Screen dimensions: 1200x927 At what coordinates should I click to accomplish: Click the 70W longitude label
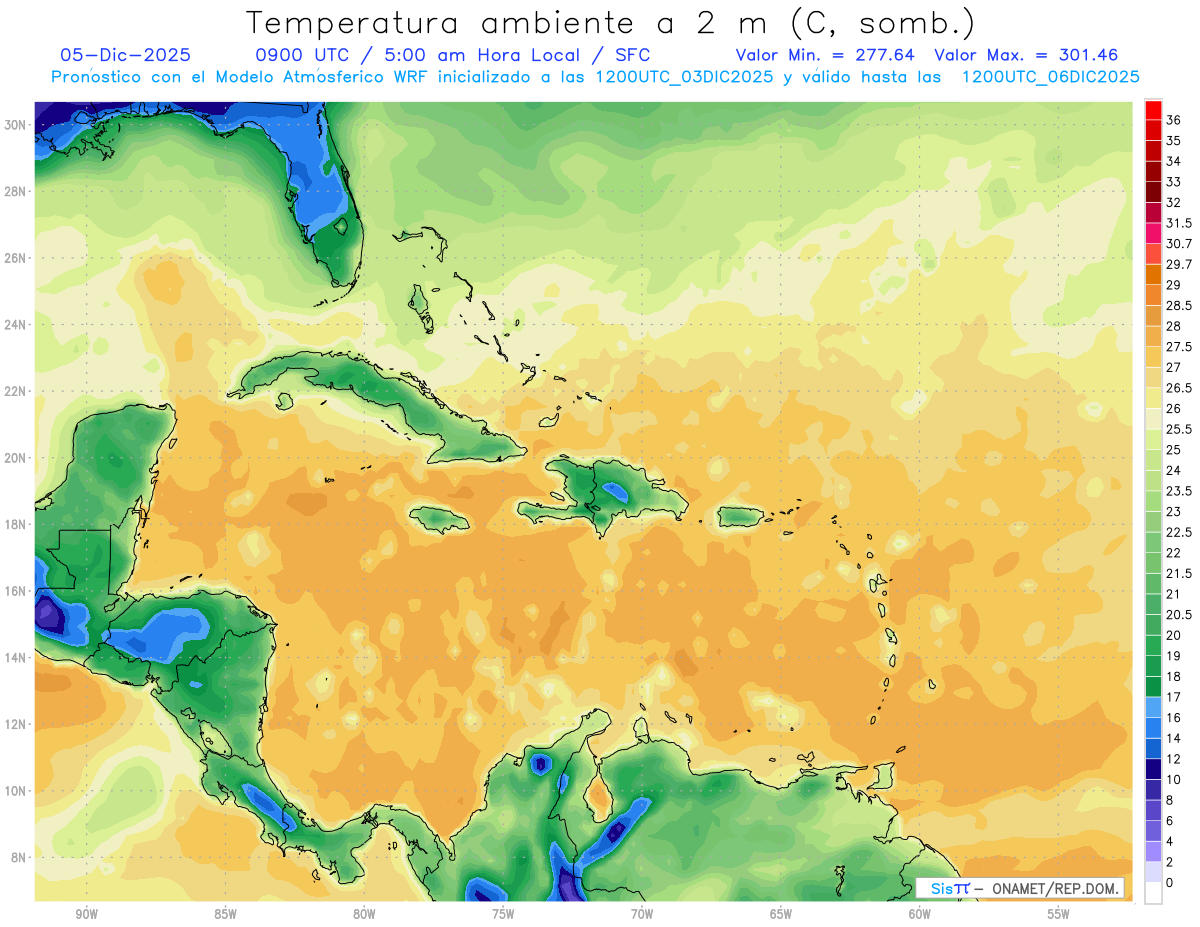point(642,914)
